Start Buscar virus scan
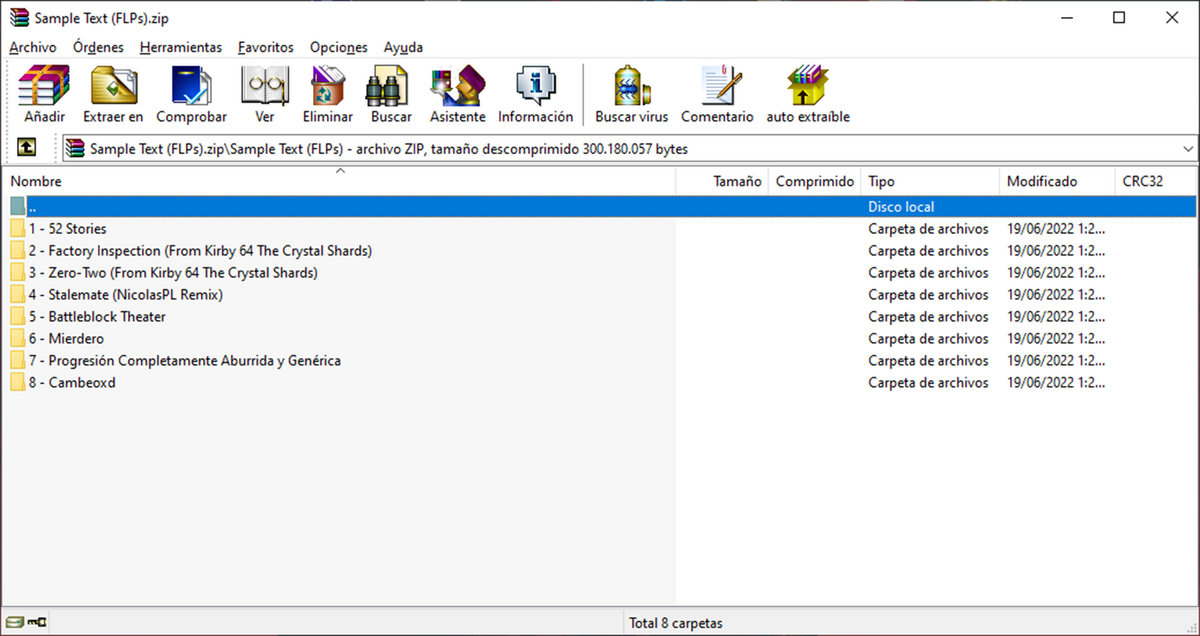 click(631, 94)
